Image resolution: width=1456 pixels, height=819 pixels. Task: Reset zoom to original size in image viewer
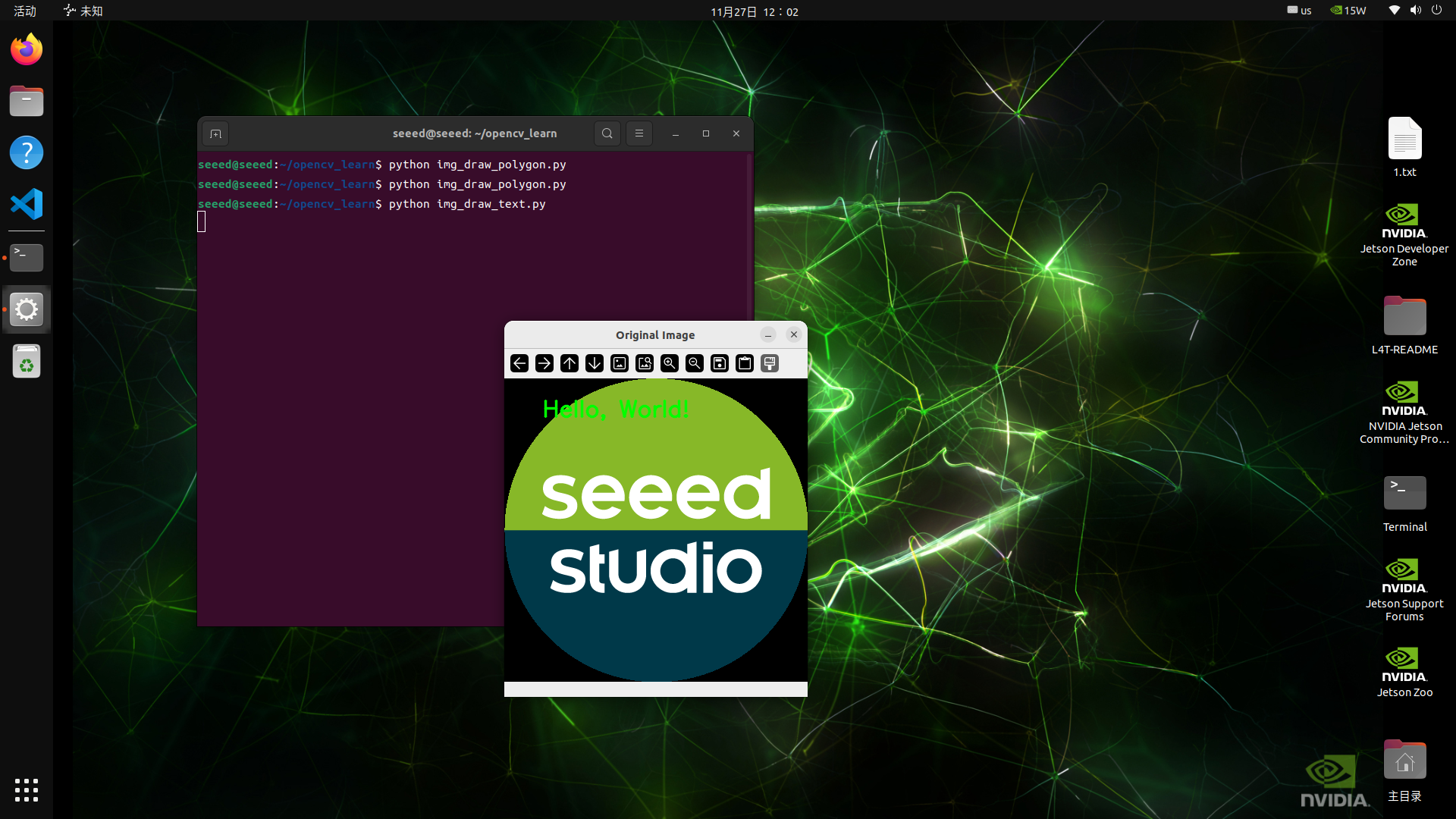(620, 363)
